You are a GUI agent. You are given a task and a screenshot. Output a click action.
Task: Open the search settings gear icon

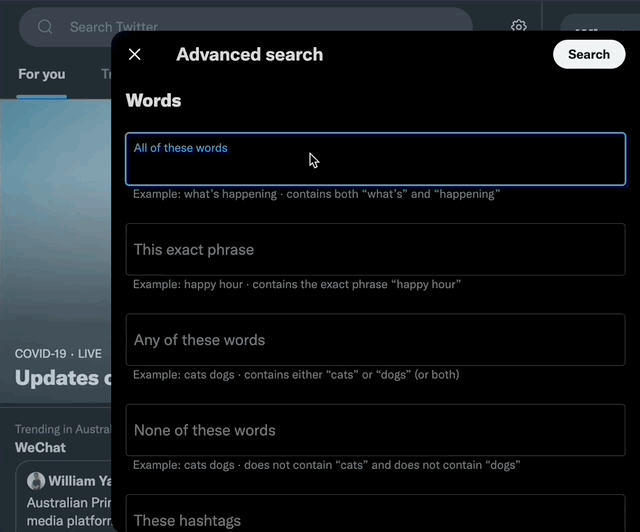[x=518, y=26]
